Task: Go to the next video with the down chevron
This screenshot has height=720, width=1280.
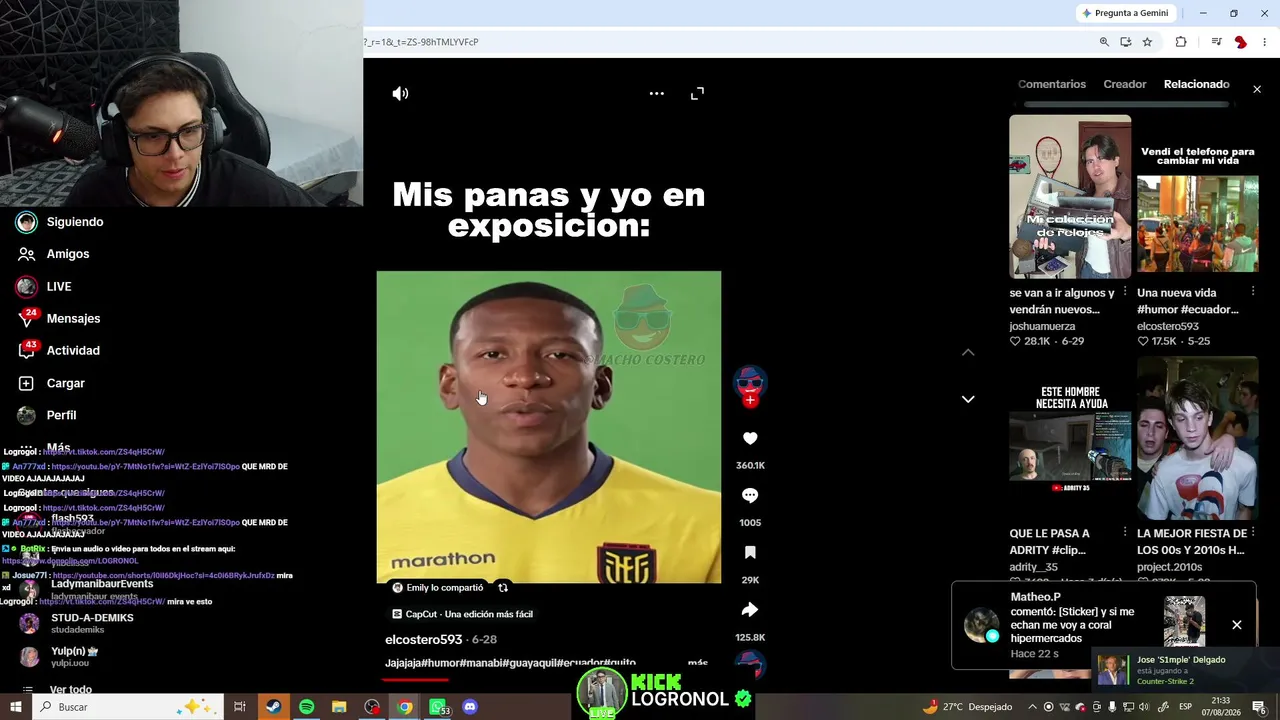Action: point(968,399)
